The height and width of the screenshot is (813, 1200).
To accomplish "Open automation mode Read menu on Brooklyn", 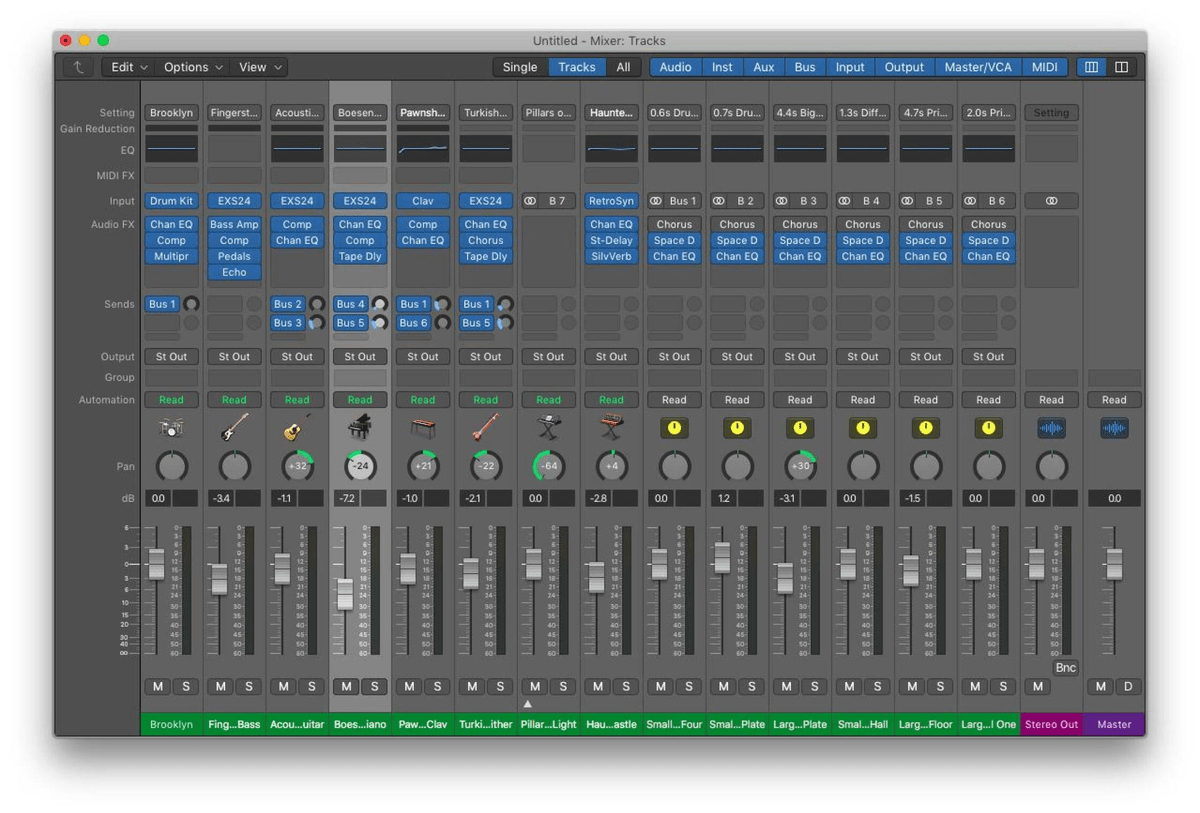I will coord(171,399).
